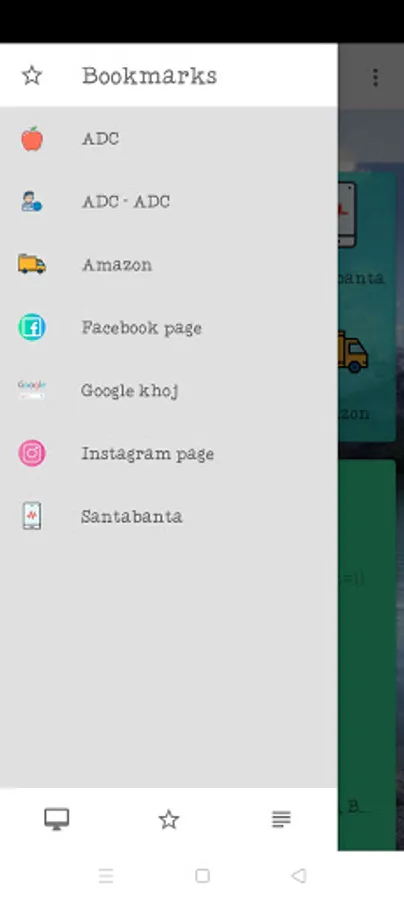
Task: Tap the Santabanta phone icon in list
Action: coord(32,515)
